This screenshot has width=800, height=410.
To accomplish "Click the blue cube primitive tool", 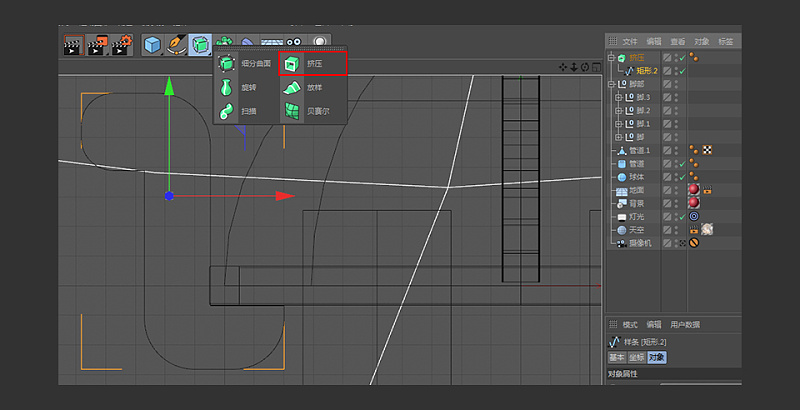I will [152, 45].
